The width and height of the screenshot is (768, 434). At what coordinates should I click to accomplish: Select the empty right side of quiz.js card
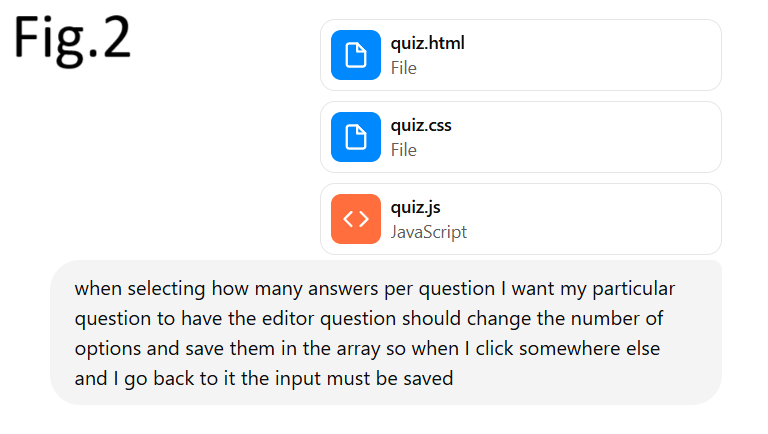click(x=620, y=219)
